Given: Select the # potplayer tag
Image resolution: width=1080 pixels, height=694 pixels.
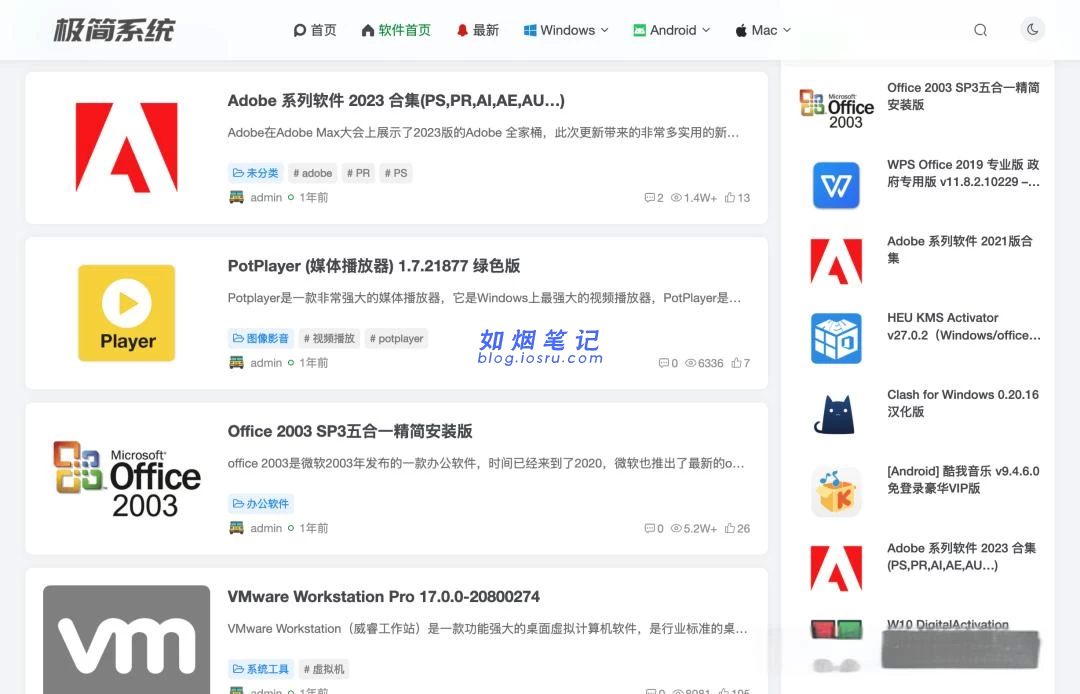Looking at the screenshot, I should pyautogui.click(x=396, y=338).
